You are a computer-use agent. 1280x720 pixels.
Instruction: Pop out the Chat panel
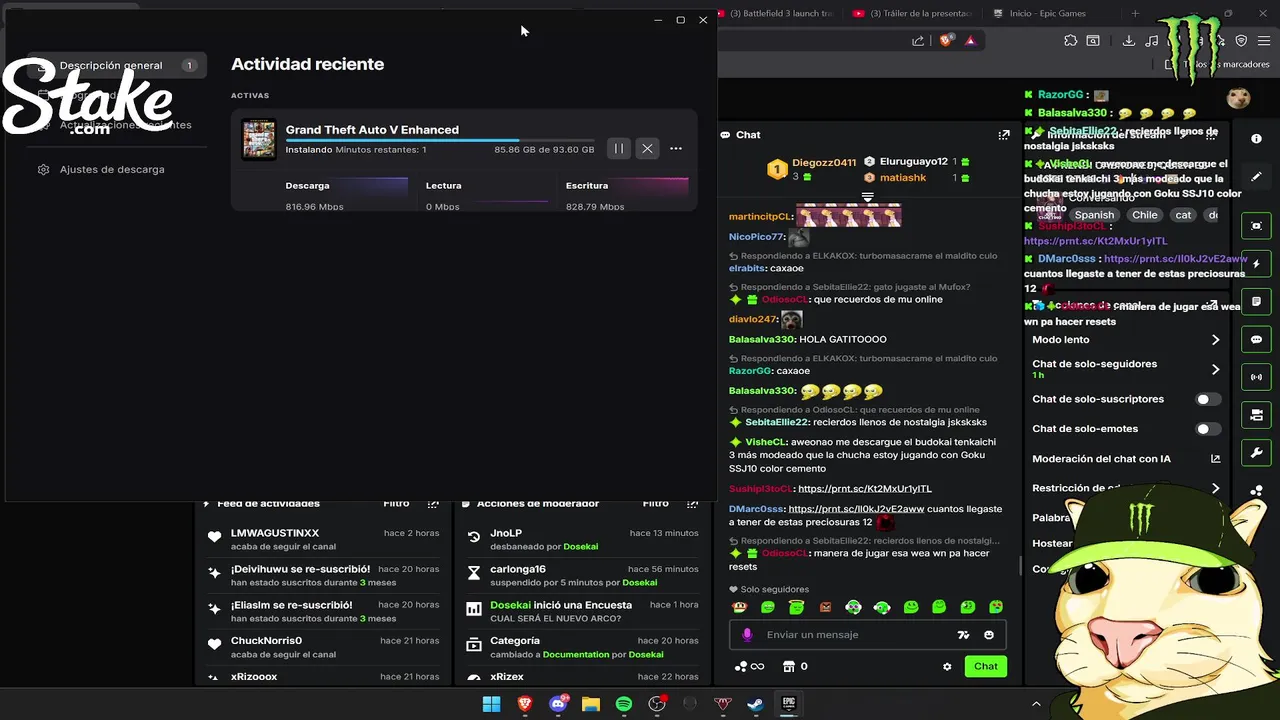pyautogui.click(x=1004, y=134)
